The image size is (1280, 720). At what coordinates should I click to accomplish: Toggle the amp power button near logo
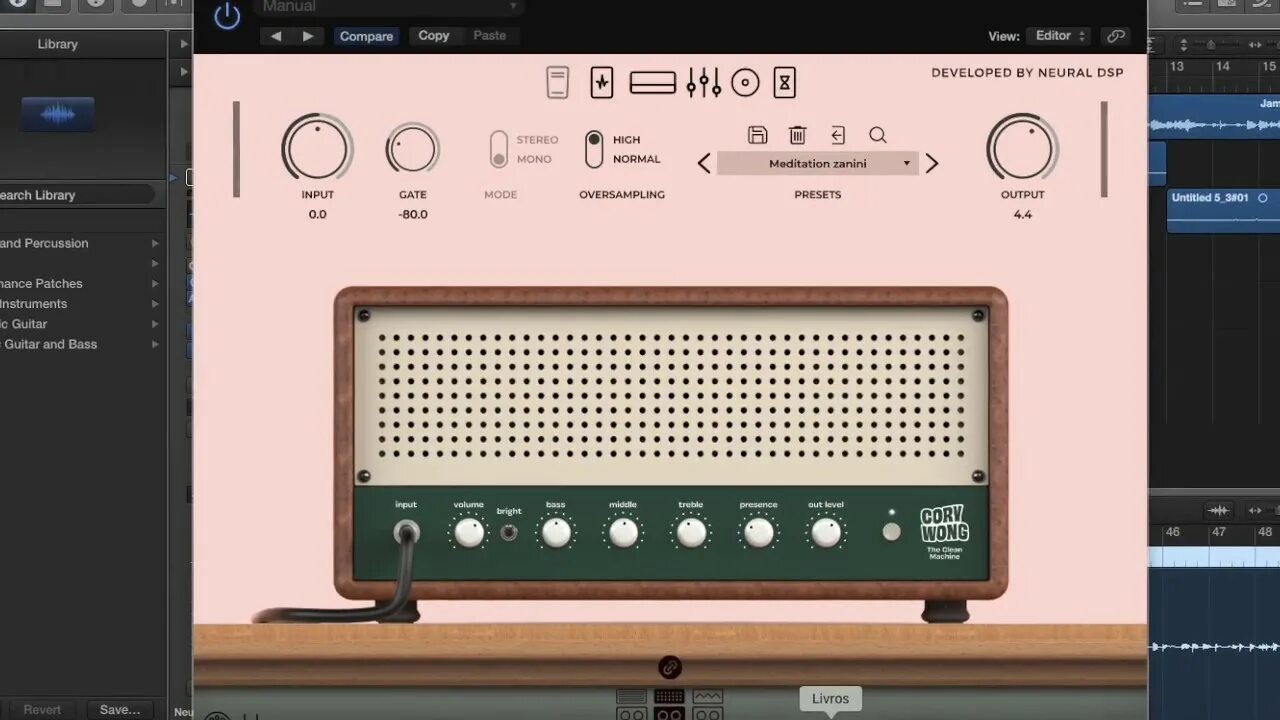click(x=891, y=532)
